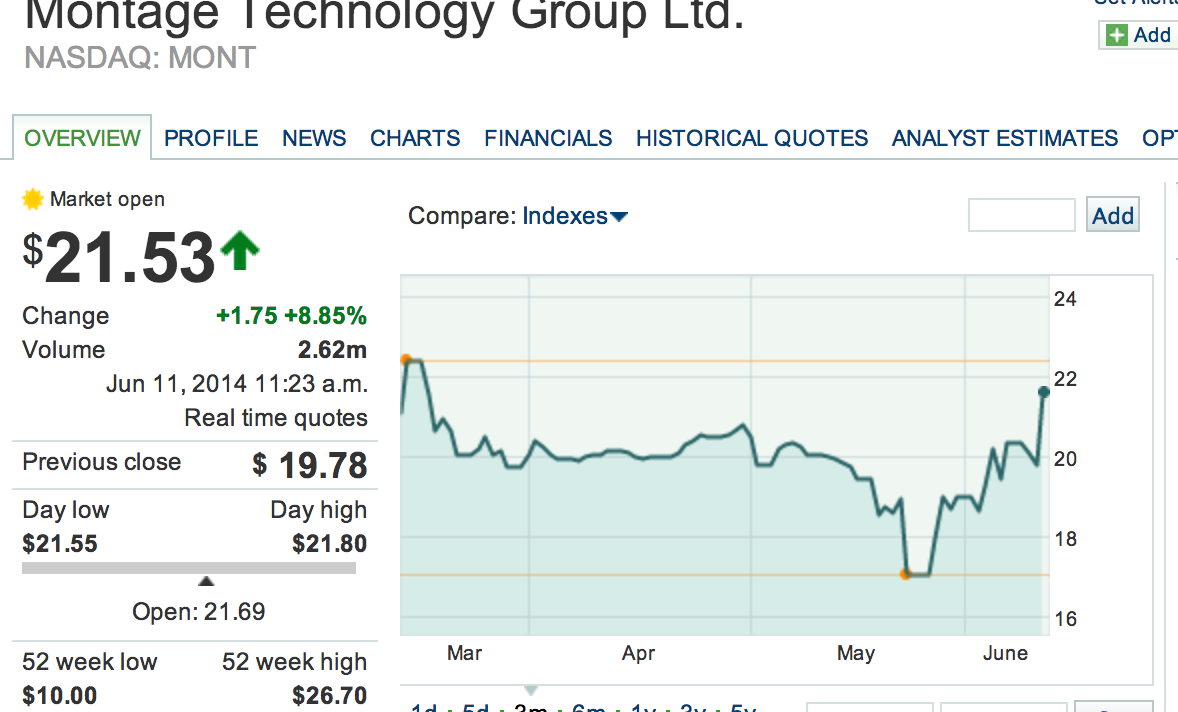Click the compare symbol text box

pyautogui.click(x=1021, y=215)
